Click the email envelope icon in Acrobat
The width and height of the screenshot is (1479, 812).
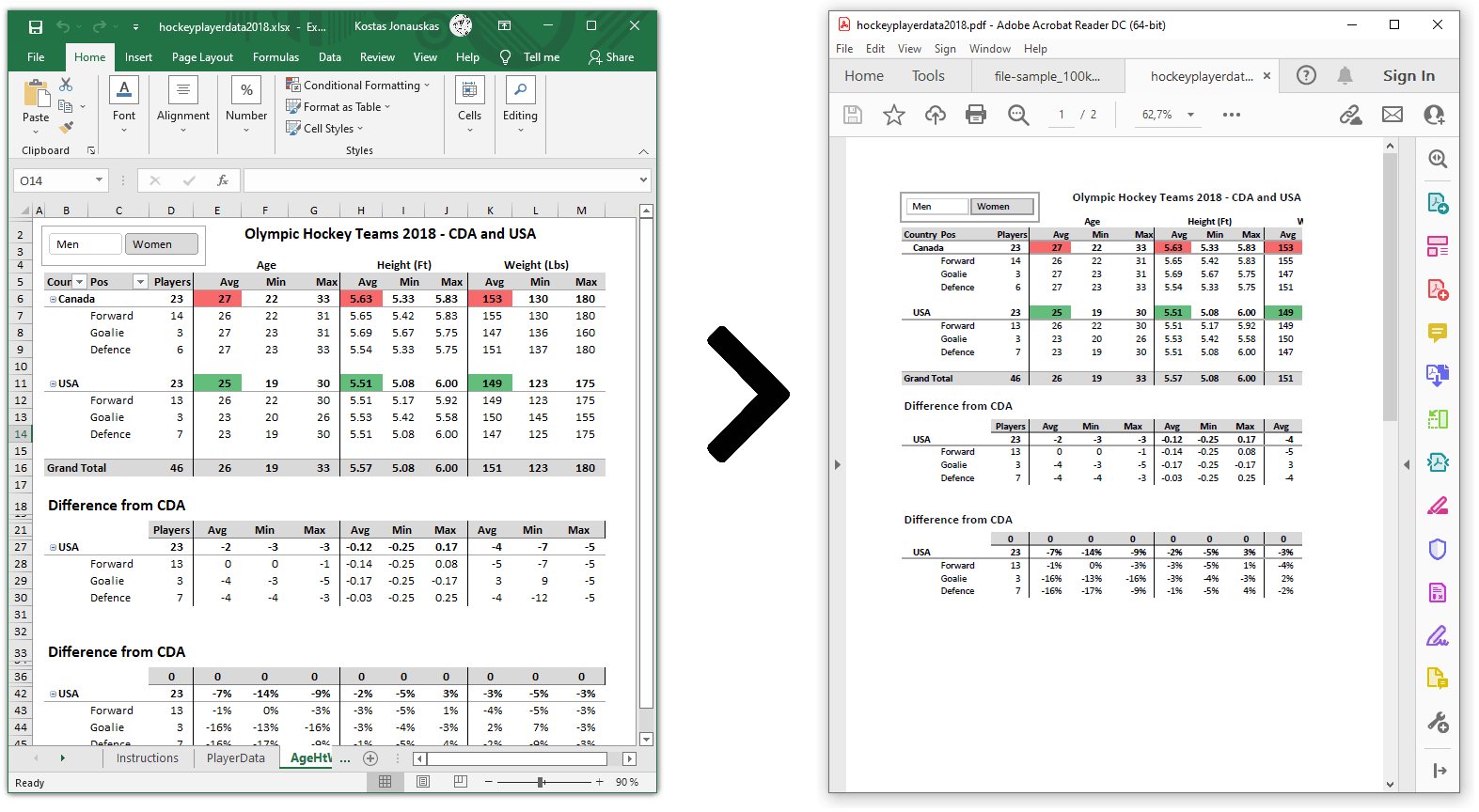click(x=1392, y=115)
